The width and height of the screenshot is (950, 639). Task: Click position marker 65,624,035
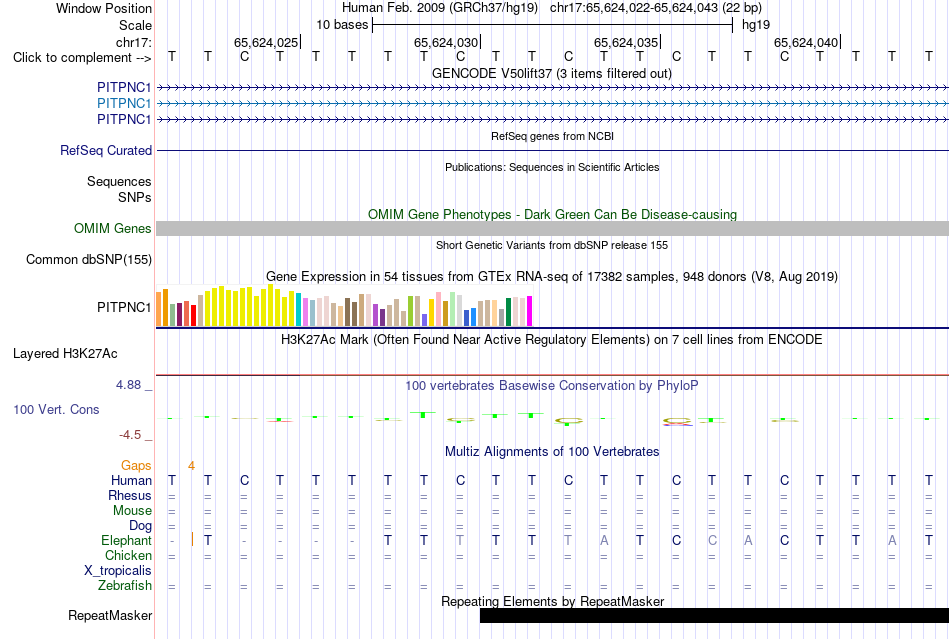626,42
